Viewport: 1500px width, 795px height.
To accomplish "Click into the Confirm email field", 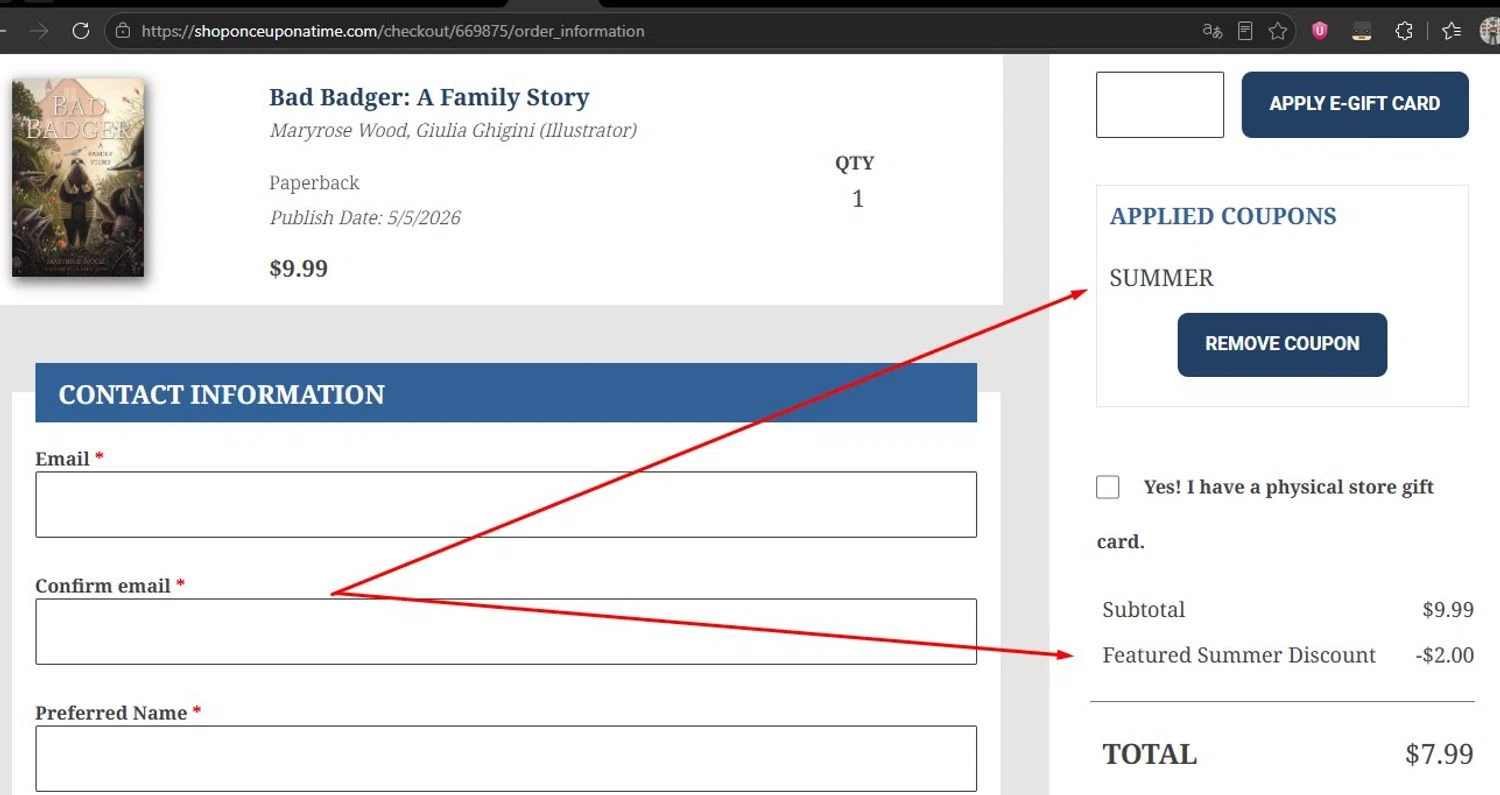I will 506,631.
